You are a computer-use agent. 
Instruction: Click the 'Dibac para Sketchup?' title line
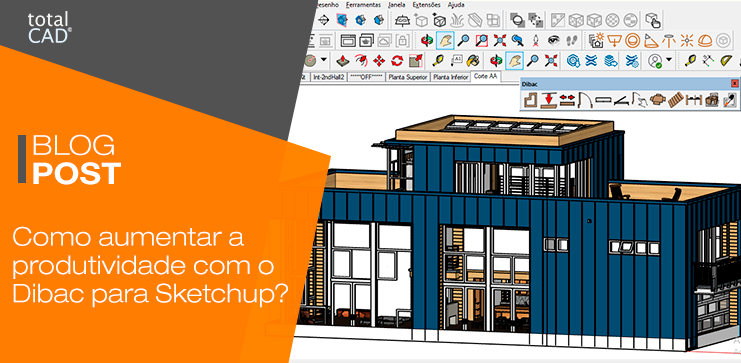150,294
